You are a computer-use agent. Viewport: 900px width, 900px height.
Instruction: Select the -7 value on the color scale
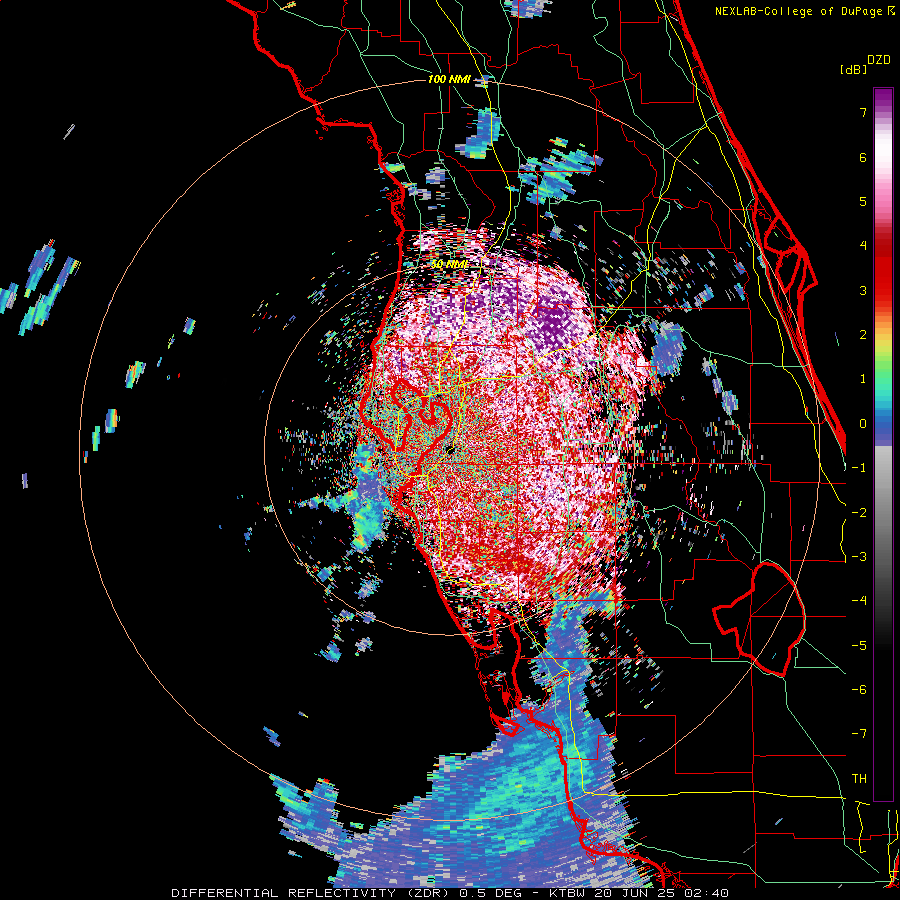click(x=859, y=734)
